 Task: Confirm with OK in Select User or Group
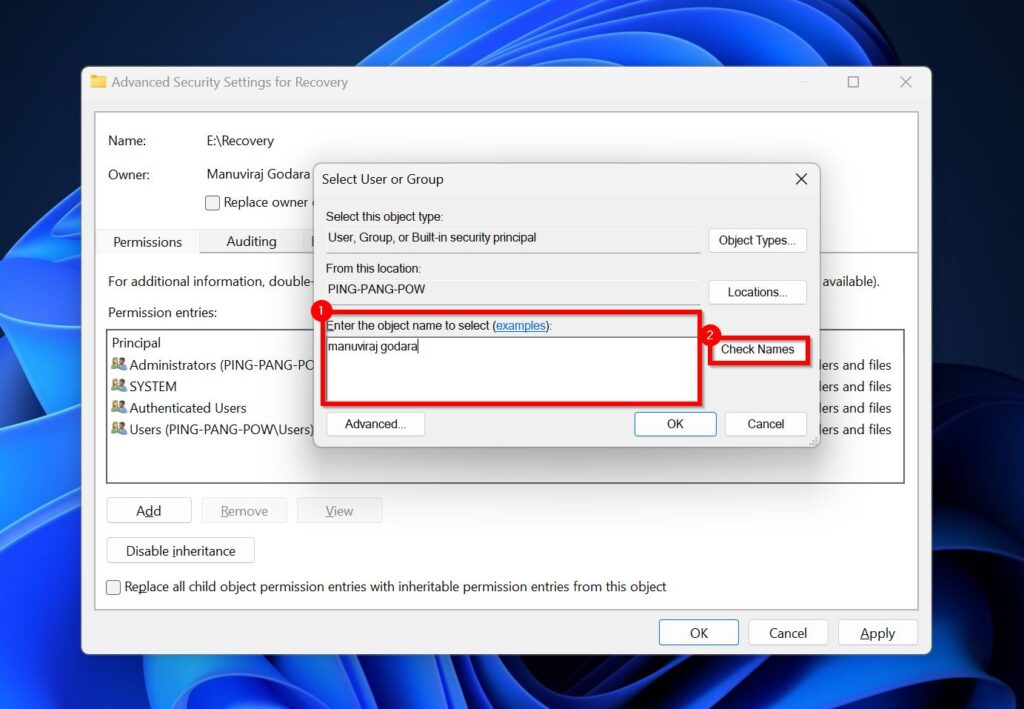[675, 423]
